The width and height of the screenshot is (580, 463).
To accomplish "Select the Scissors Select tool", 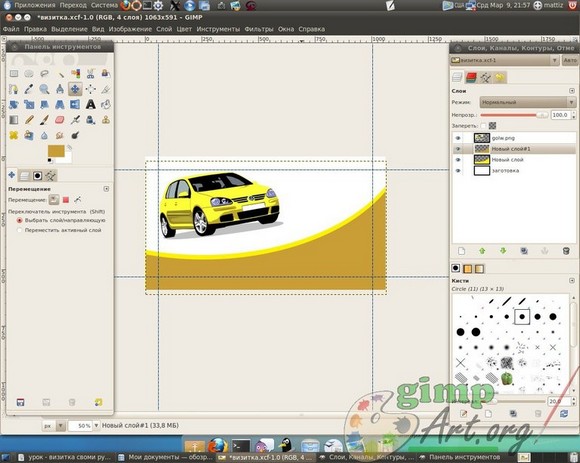I will tap(91, 74).
